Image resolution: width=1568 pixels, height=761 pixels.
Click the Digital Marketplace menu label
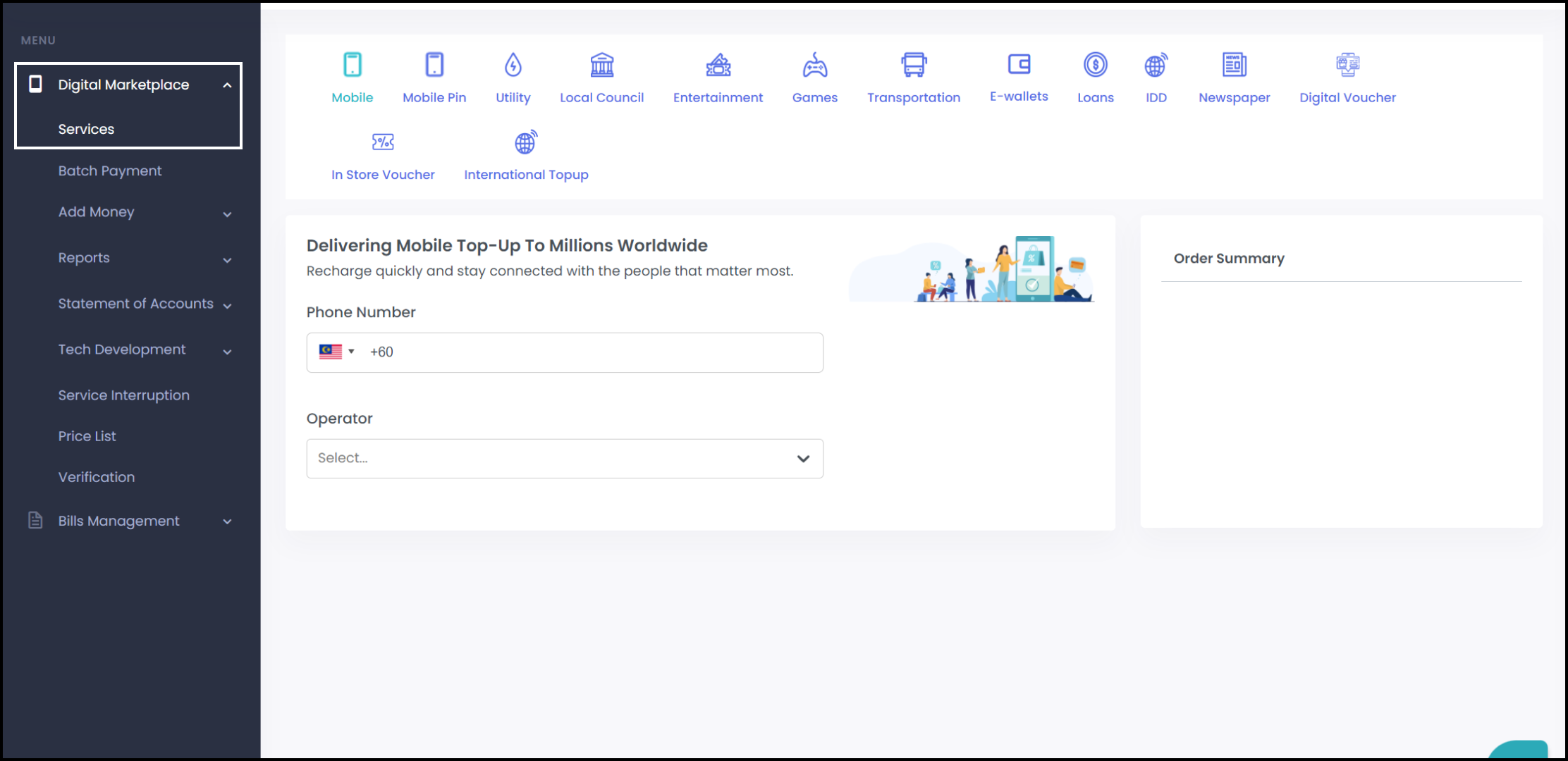click(x=123, y=85)
